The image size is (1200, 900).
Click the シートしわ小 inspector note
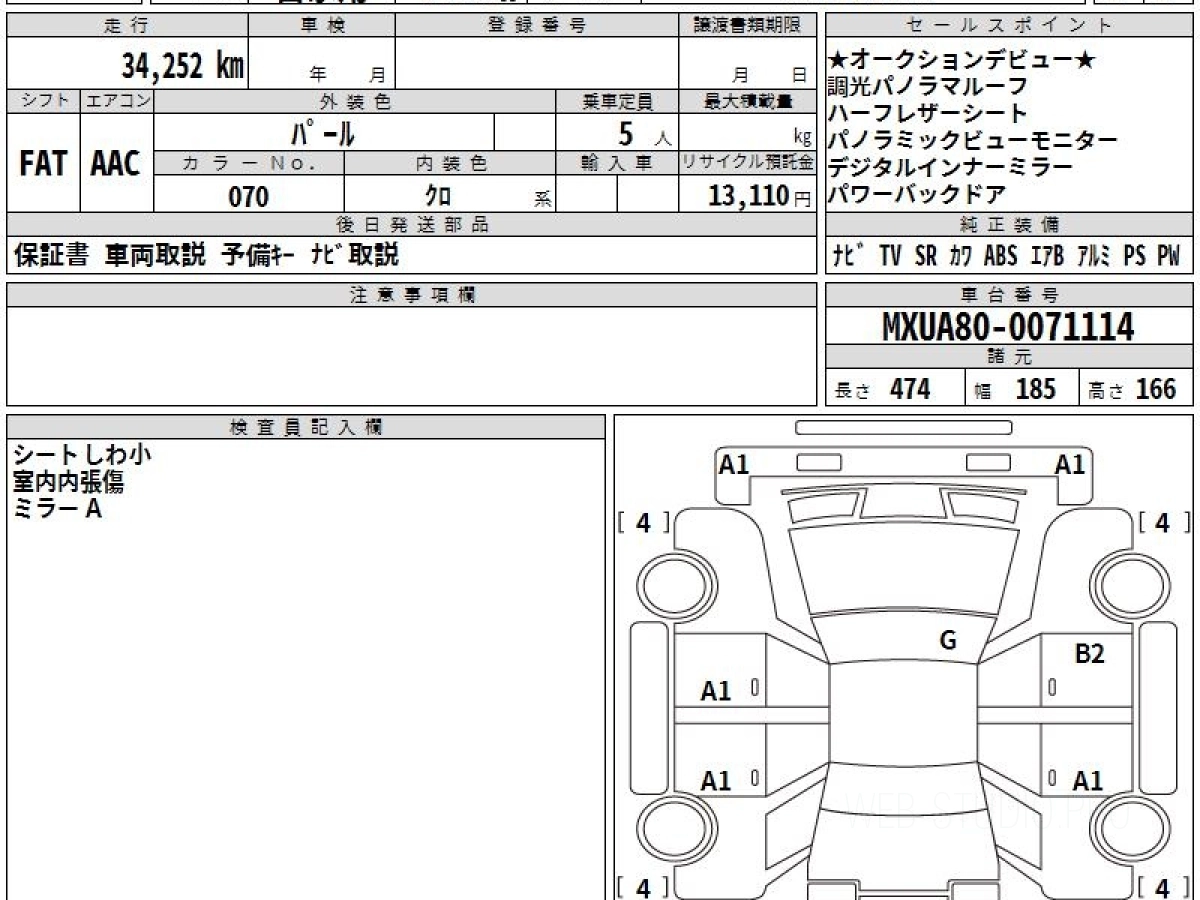click(x=83, y=455)
